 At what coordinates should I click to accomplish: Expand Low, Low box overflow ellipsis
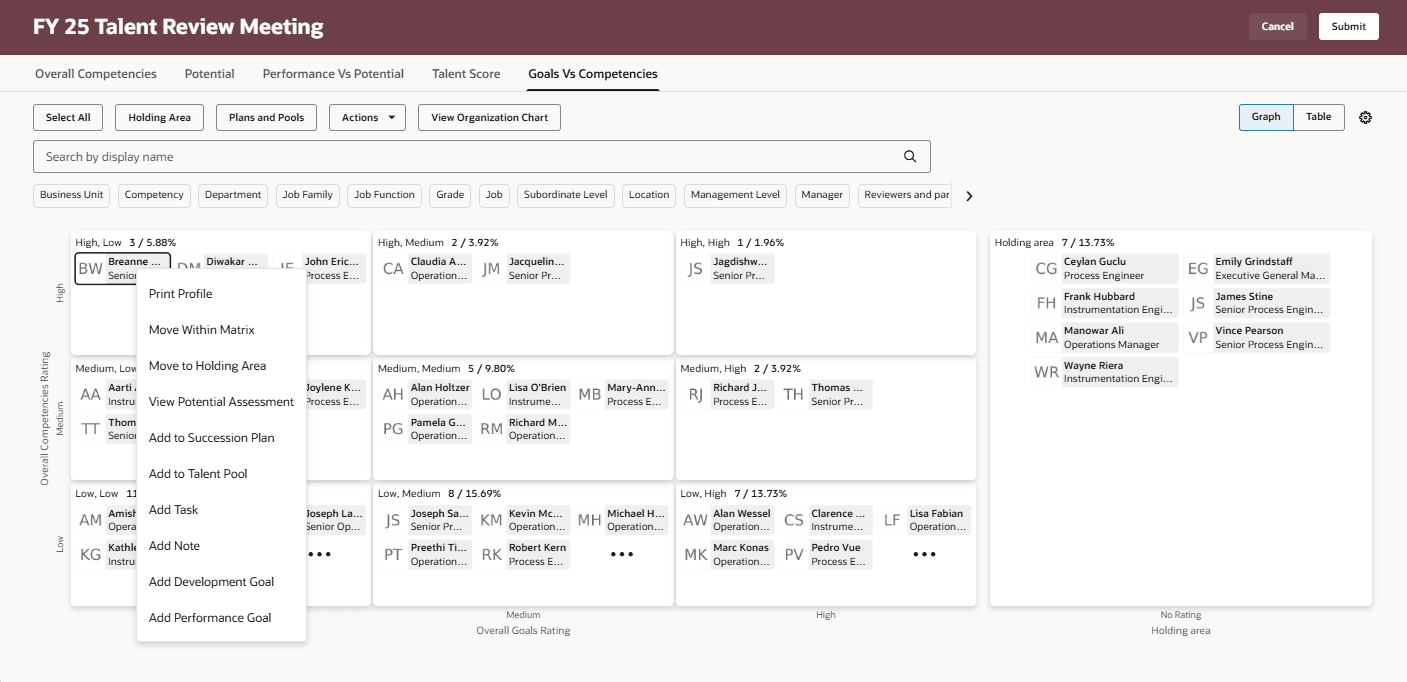319,553
